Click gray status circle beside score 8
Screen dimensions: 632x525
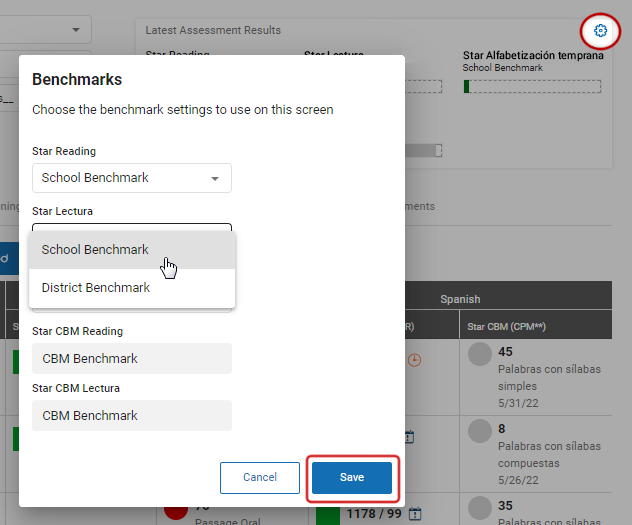(x=480, y=431)
